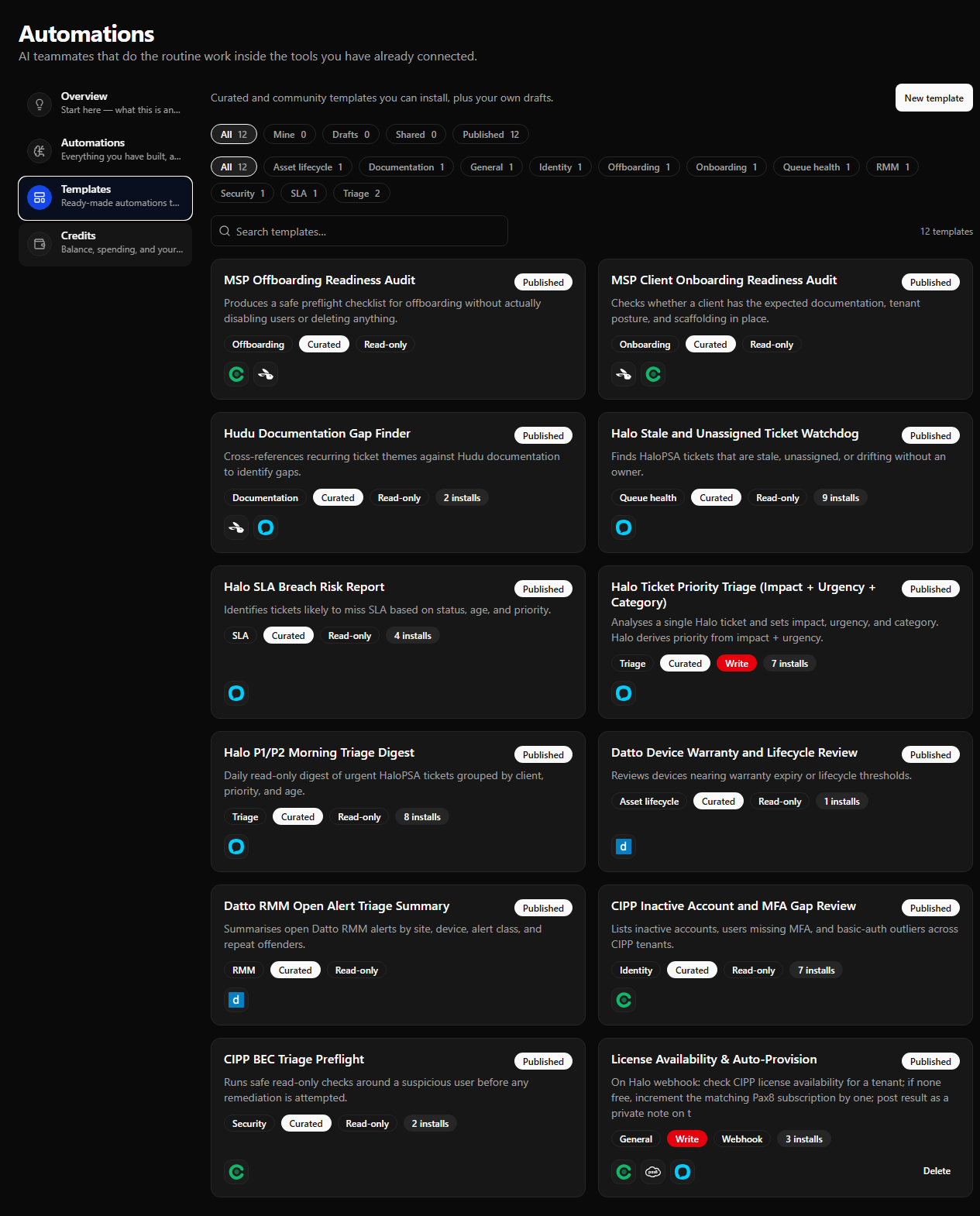The width and height of the screenshot is (980, 1216).
Task: Click the "9 installs" label on Halo Watchdog card
Action: click(x=841, y=497)
